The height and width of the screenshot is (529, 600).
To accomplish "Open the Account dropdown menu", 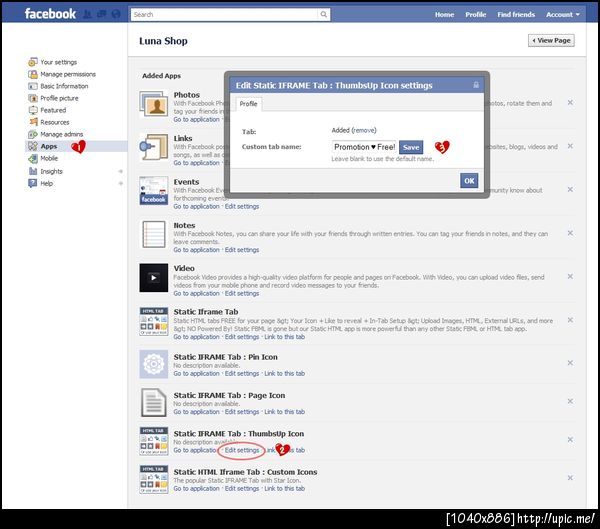I will pos(563,15).
